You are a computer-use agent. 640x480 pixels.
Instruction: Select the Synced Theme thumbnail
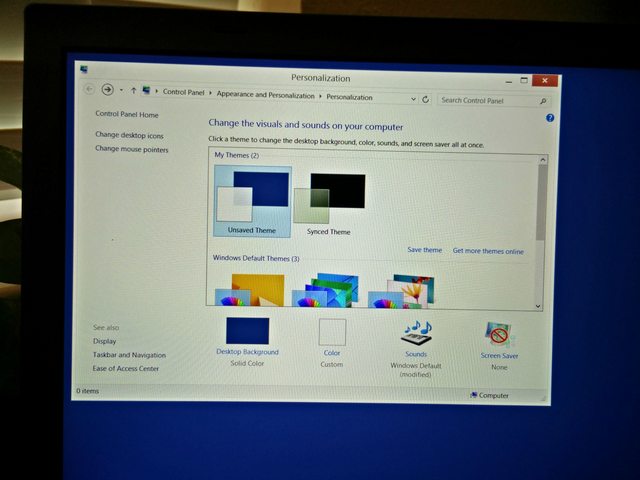pos(329,203)
